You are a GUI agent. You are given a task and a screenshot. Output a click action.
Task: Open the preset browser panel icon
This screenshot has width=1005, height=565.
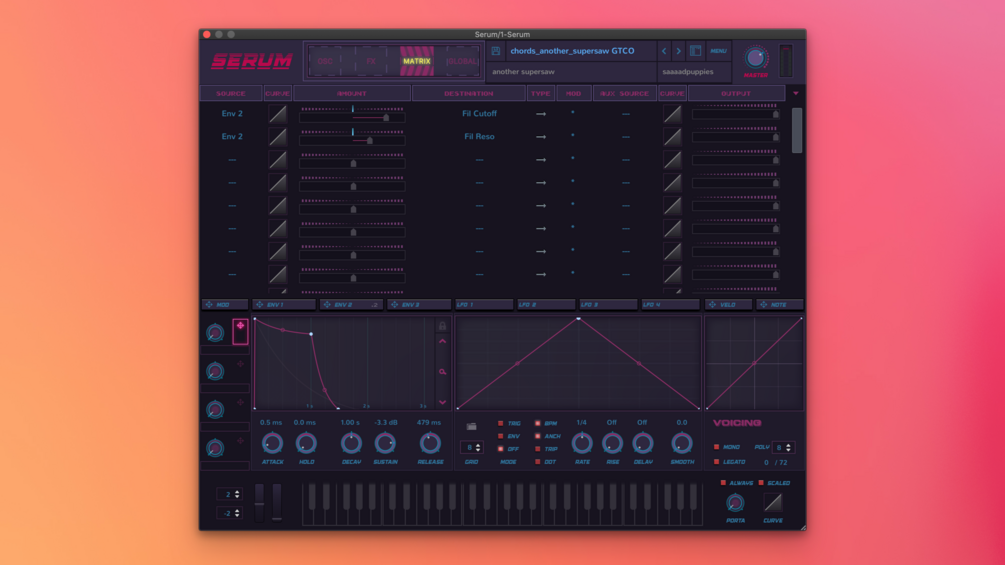(x=695, y=51)
